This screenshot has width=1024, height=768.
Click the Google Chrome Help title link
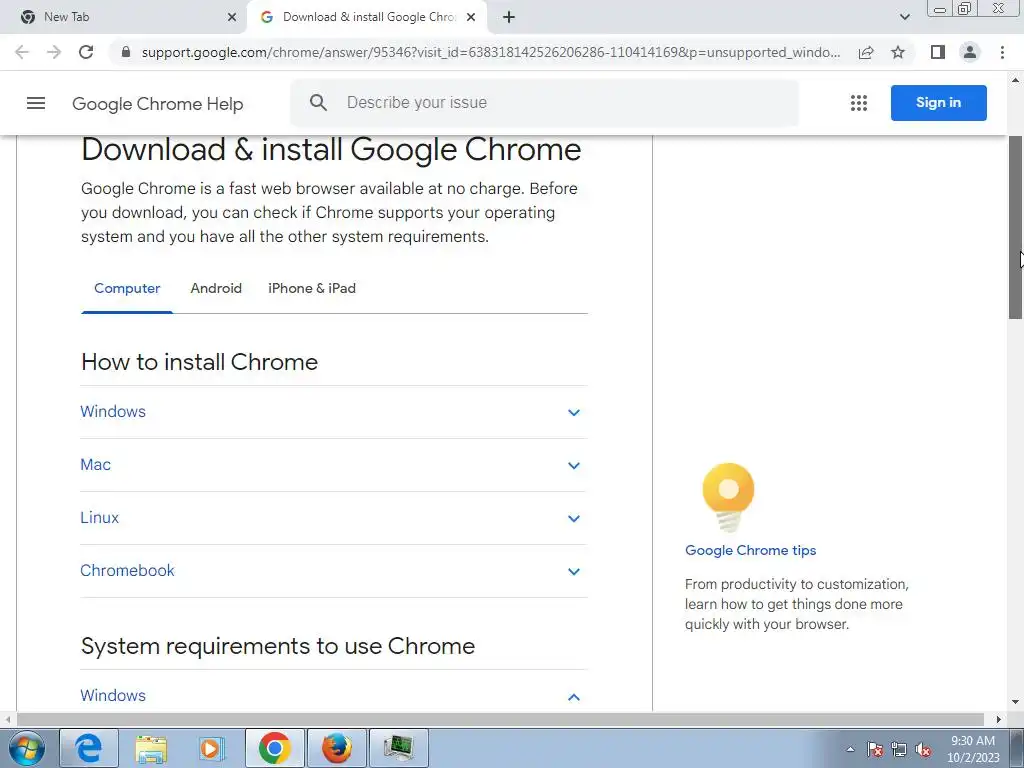157,104
